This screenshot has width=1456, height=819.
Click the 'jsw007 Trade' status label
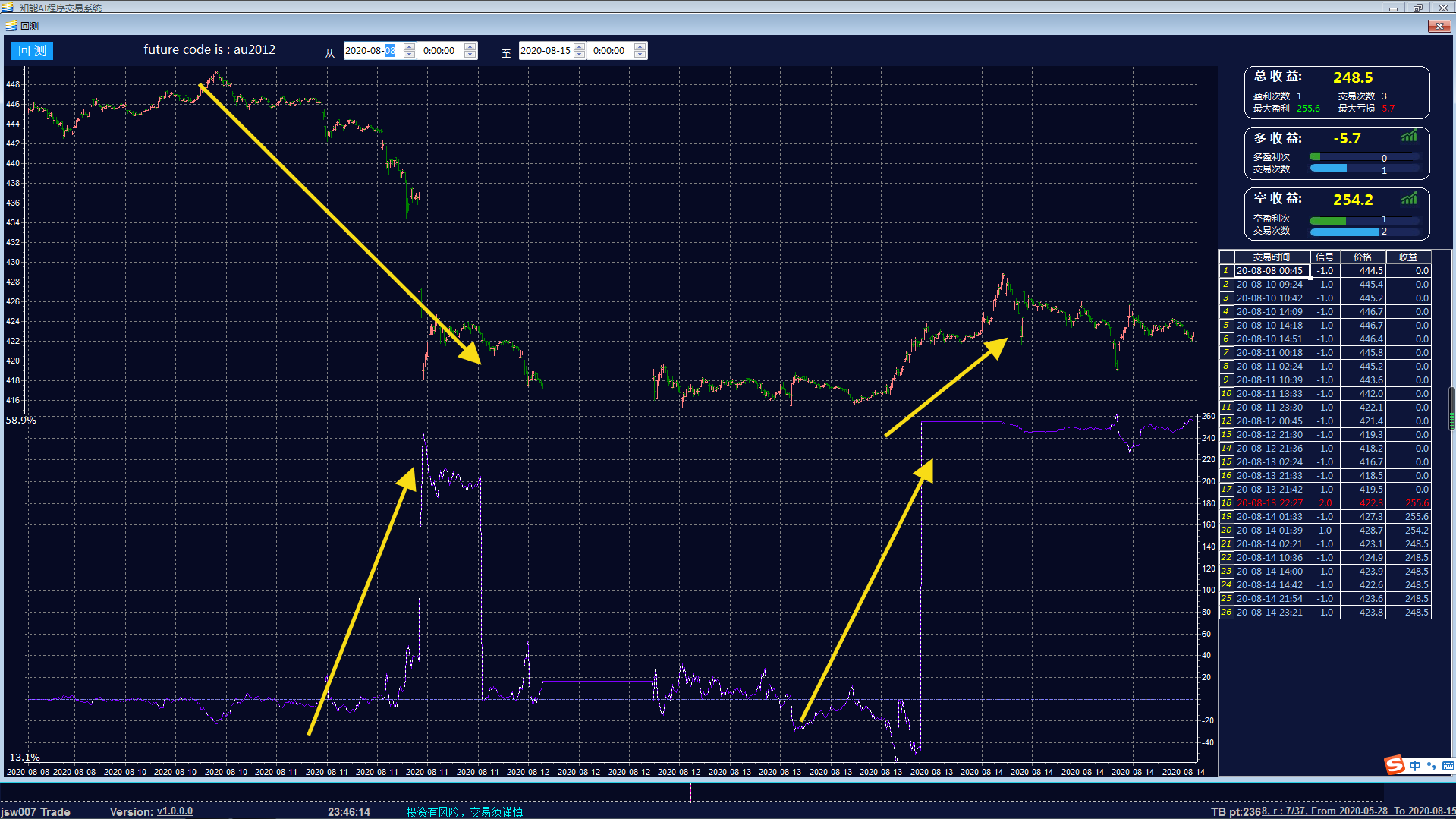(36, 812)
